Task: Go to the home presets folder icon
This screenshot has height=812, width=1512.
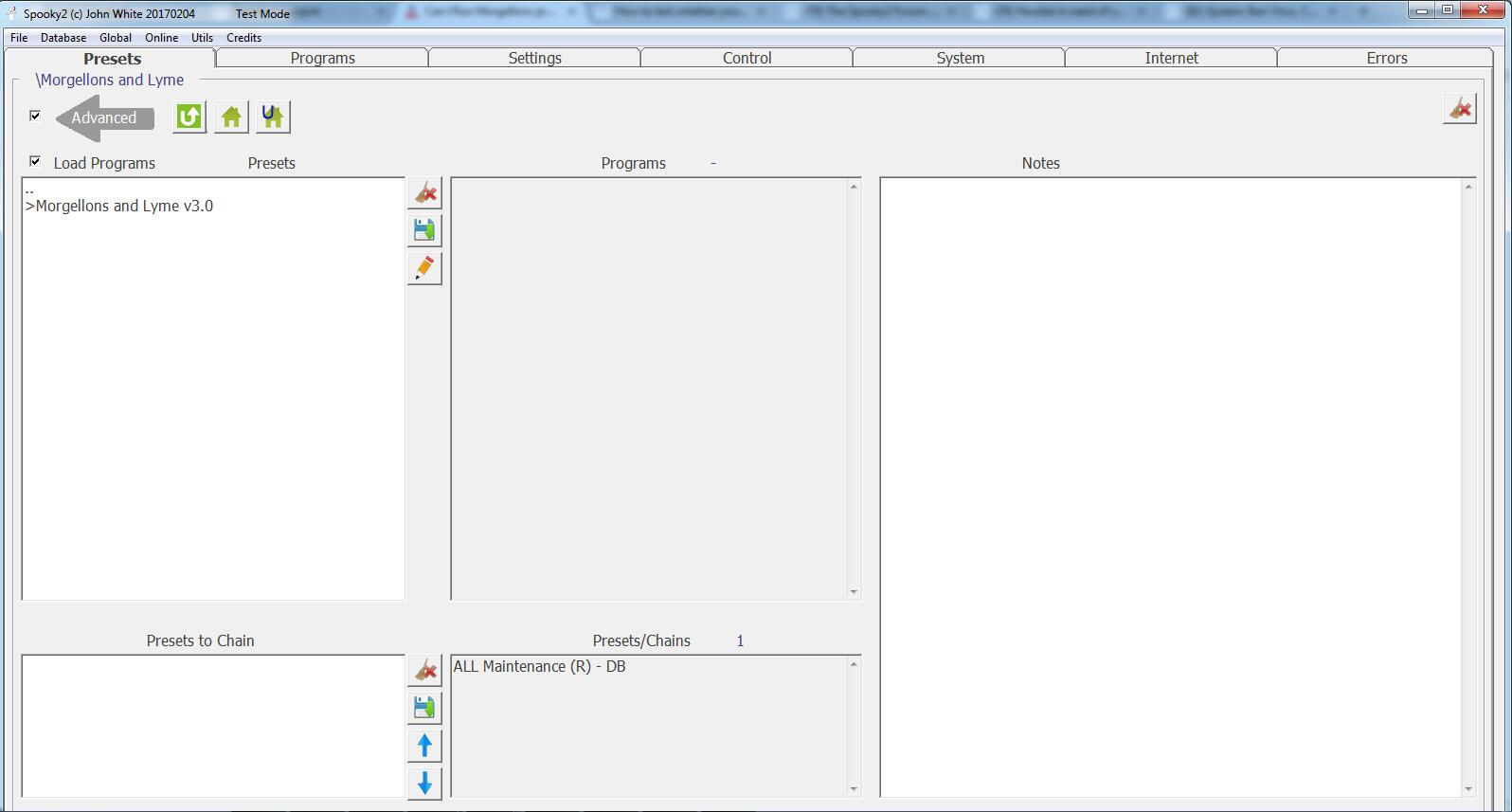Action: (231, 117)
